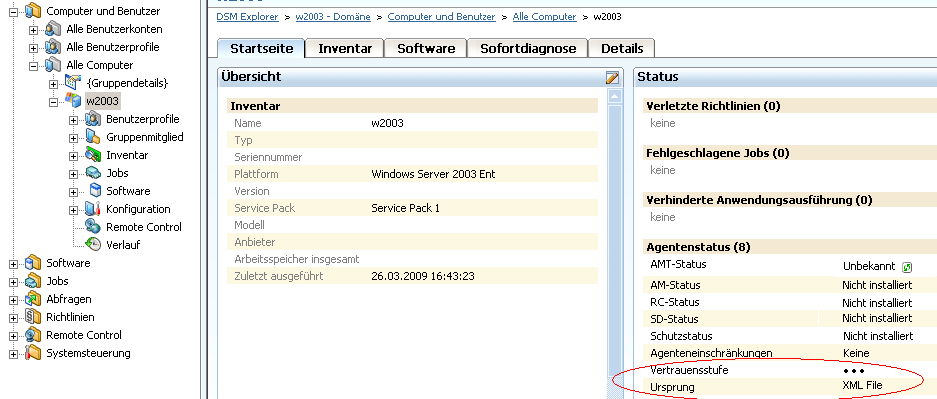Click the XML File Ursprung value
The width and height of the screenshot is (937, 399).
tap(862, 385)
